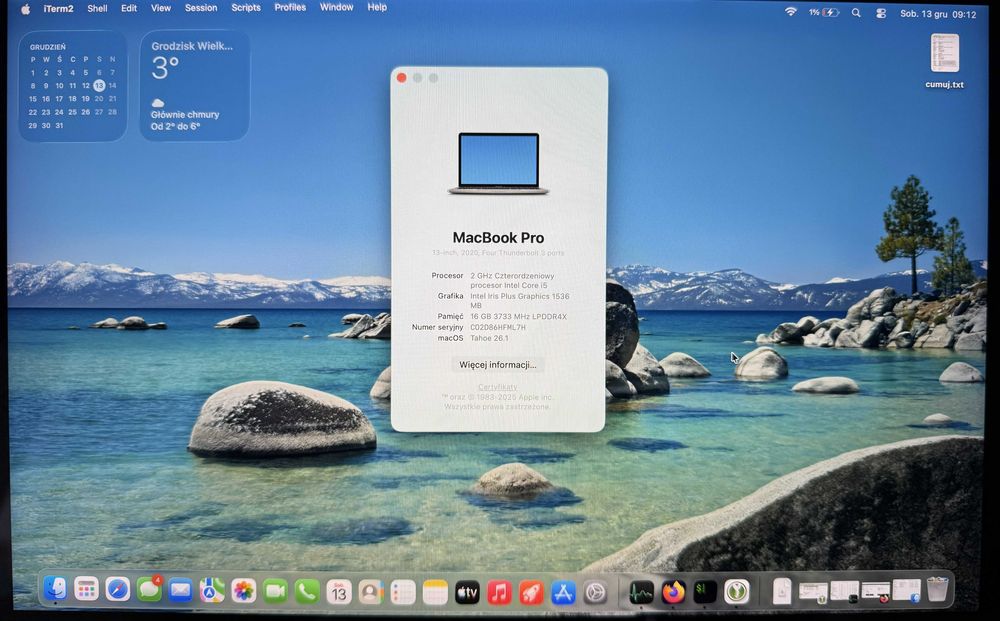The width and height of the screenshot is (1000, 621).
Task: Open the Window menu
Action: pyautogui.click(x=337, y=8)
